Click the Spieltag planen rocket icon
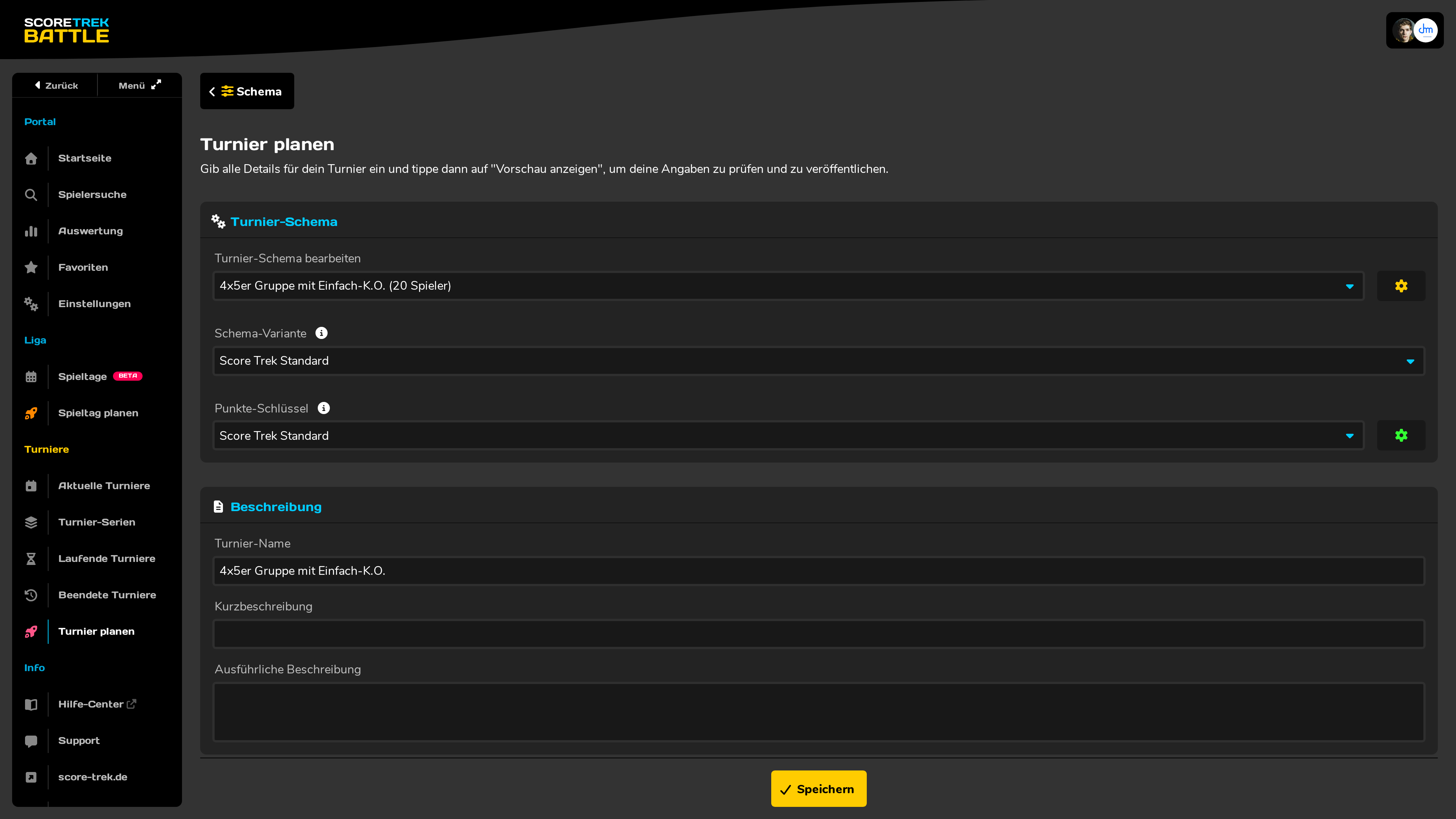This screenshot has height=819, width=1456. click(31, 413)
